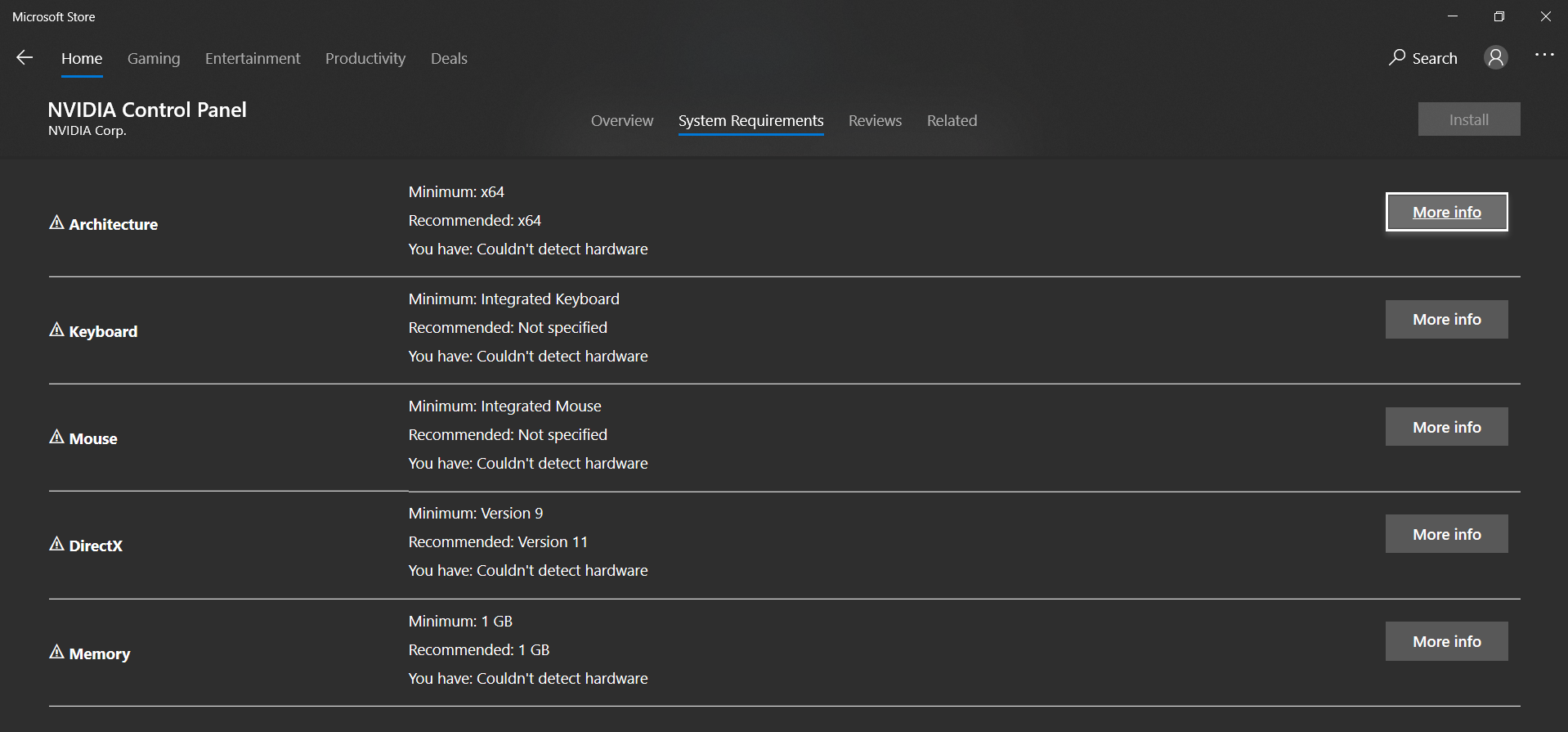Click the warning icon next to Architecture
1568x732 pixels.
pos(56,222)
